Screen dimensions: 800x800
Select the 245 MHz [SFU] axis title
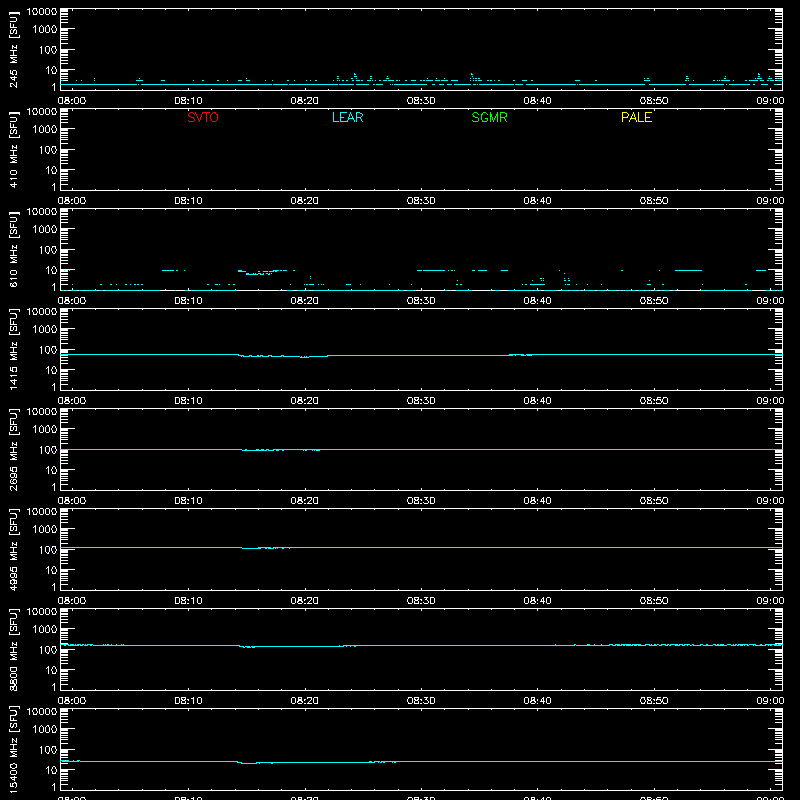(x=14, y=49)
